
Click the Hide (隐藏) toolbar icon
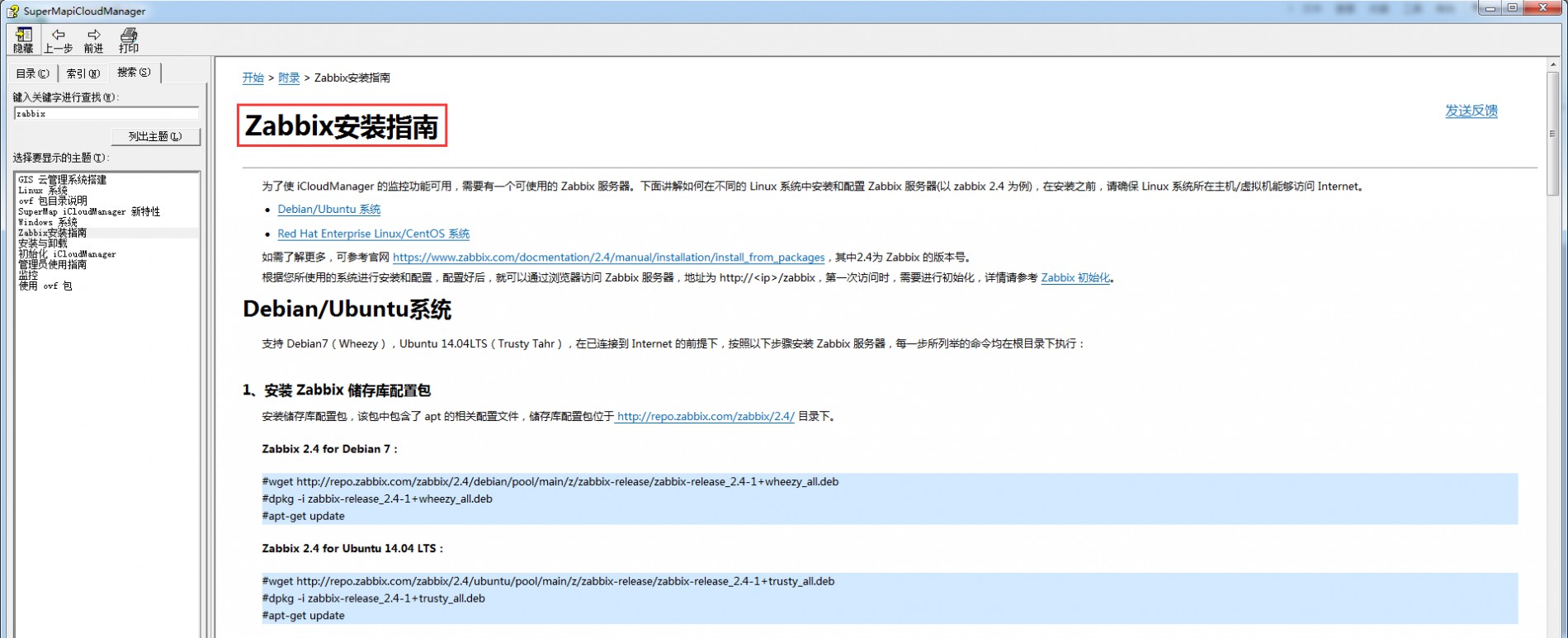pos(23,40)
